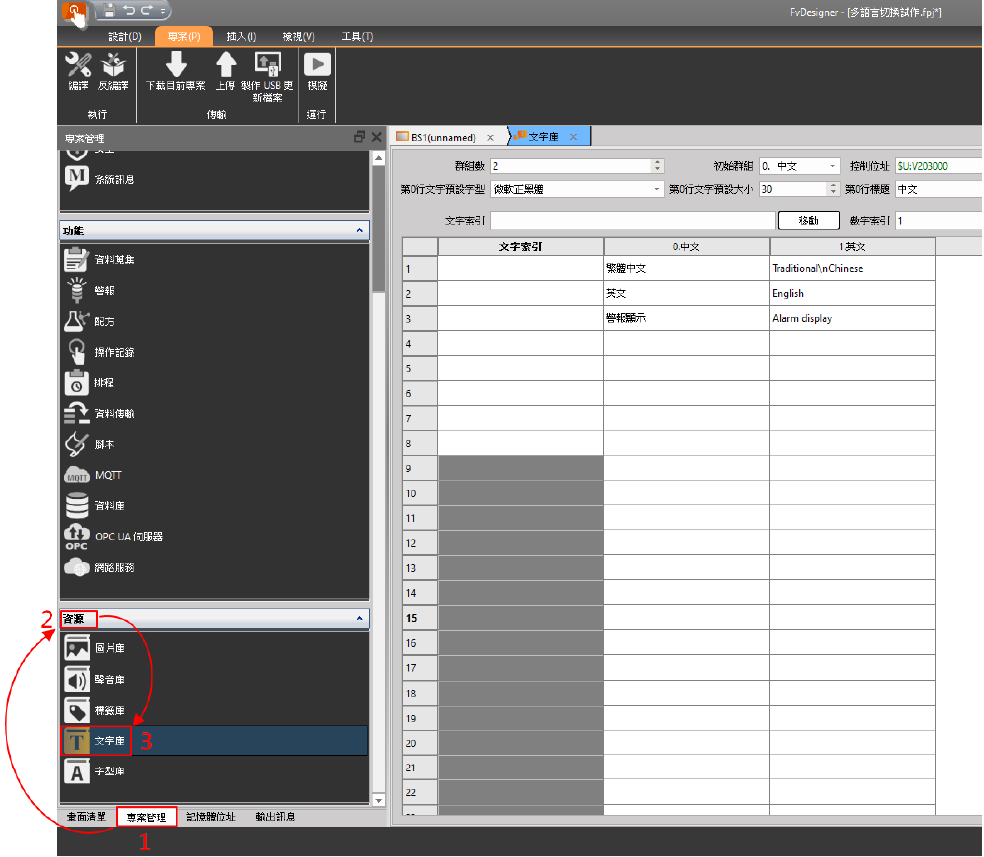Click the 反編譯 (Decompile) box icon

113,66
